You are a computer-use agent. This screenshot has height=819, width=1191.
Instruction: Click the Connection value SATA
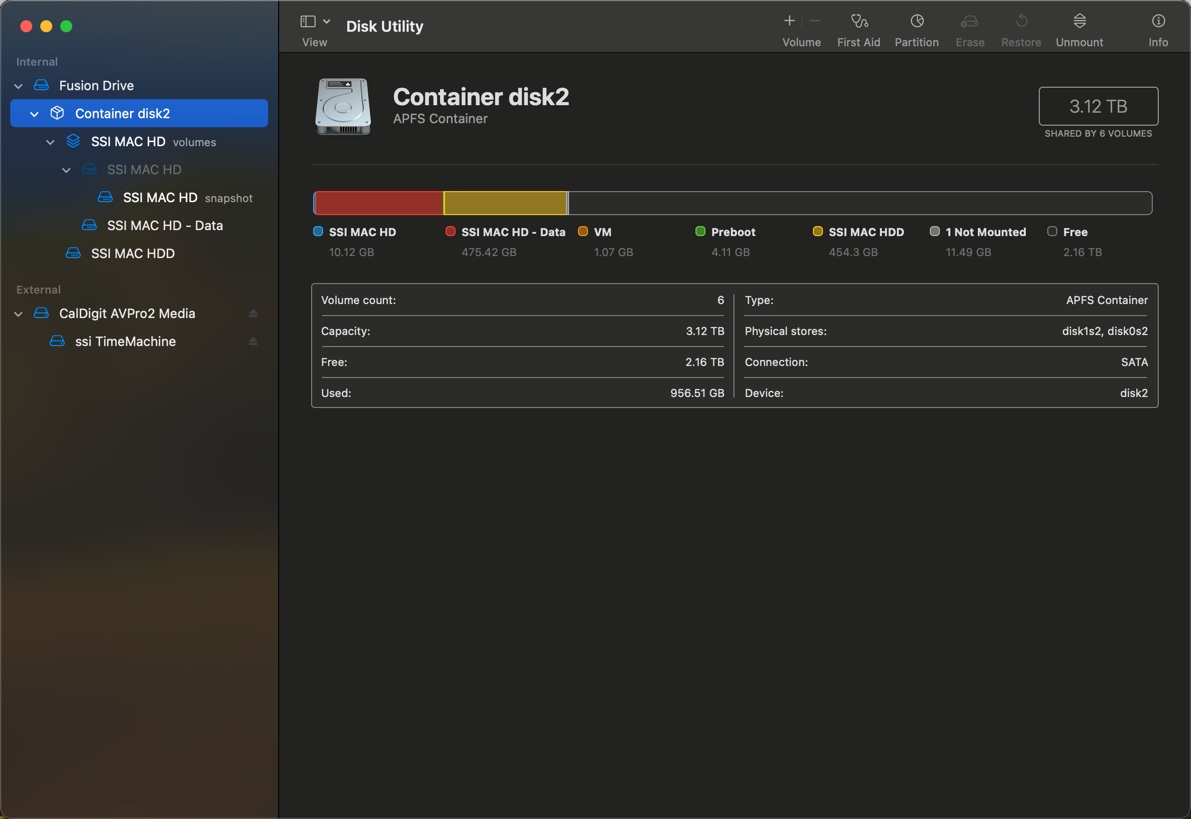click(1134, 362)
